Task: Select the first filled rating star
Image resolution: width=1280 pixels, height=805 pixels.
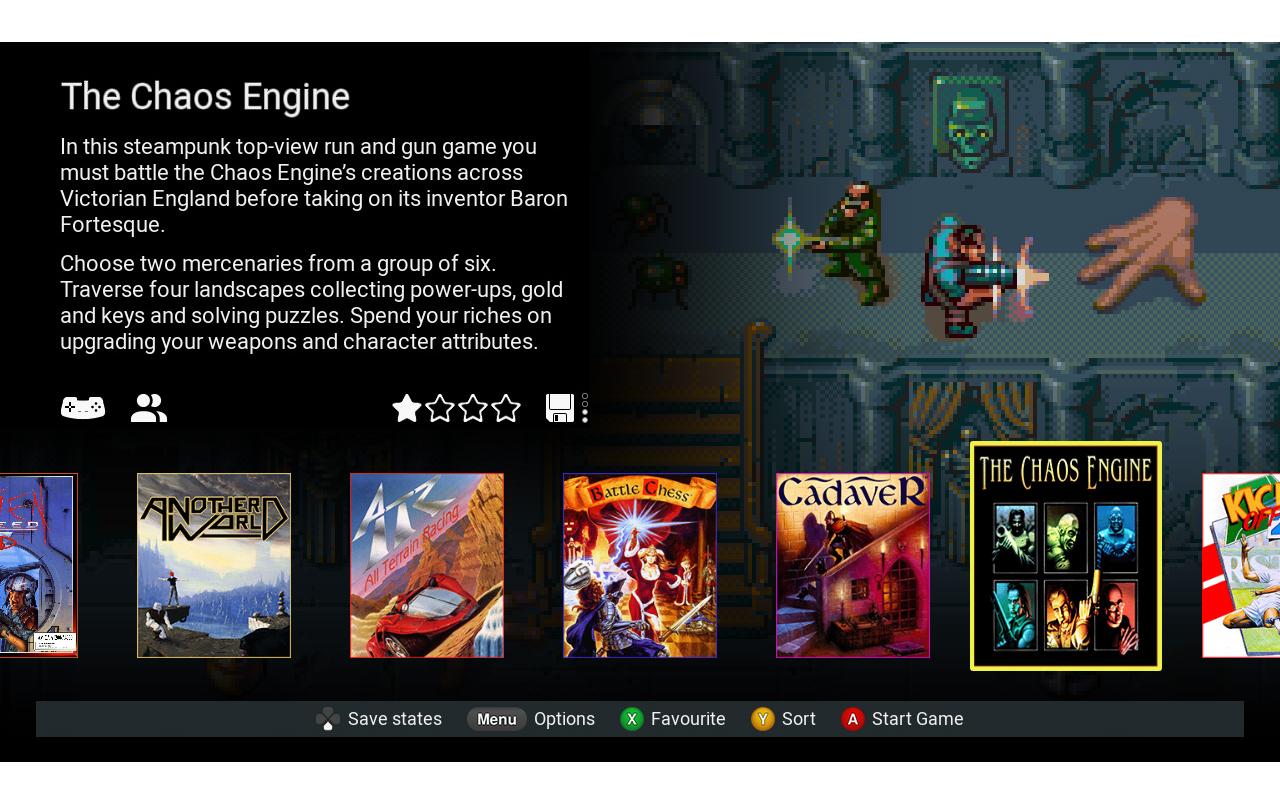Action: pyautogui.click(x=406, y=408)
